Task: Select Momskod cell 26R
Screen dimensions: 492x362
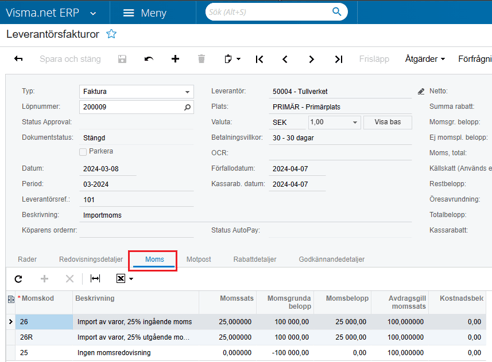Action: click(44, 337)
